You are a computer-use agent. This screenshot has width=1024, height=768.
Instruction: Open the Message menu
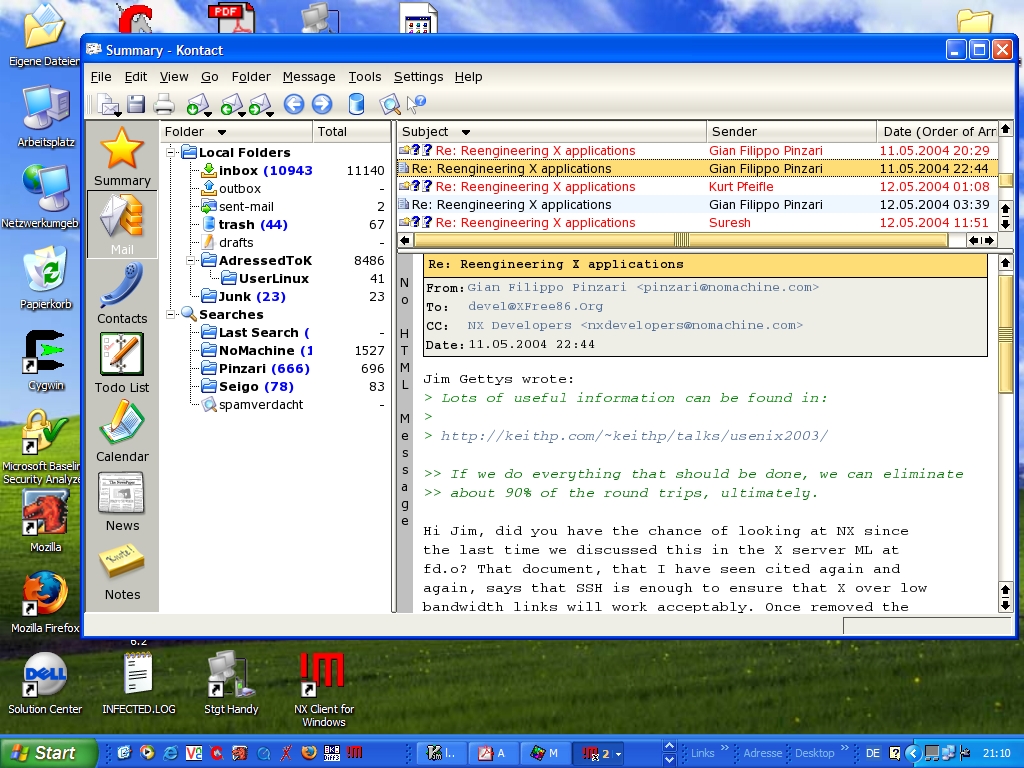(x=308, y=77)
